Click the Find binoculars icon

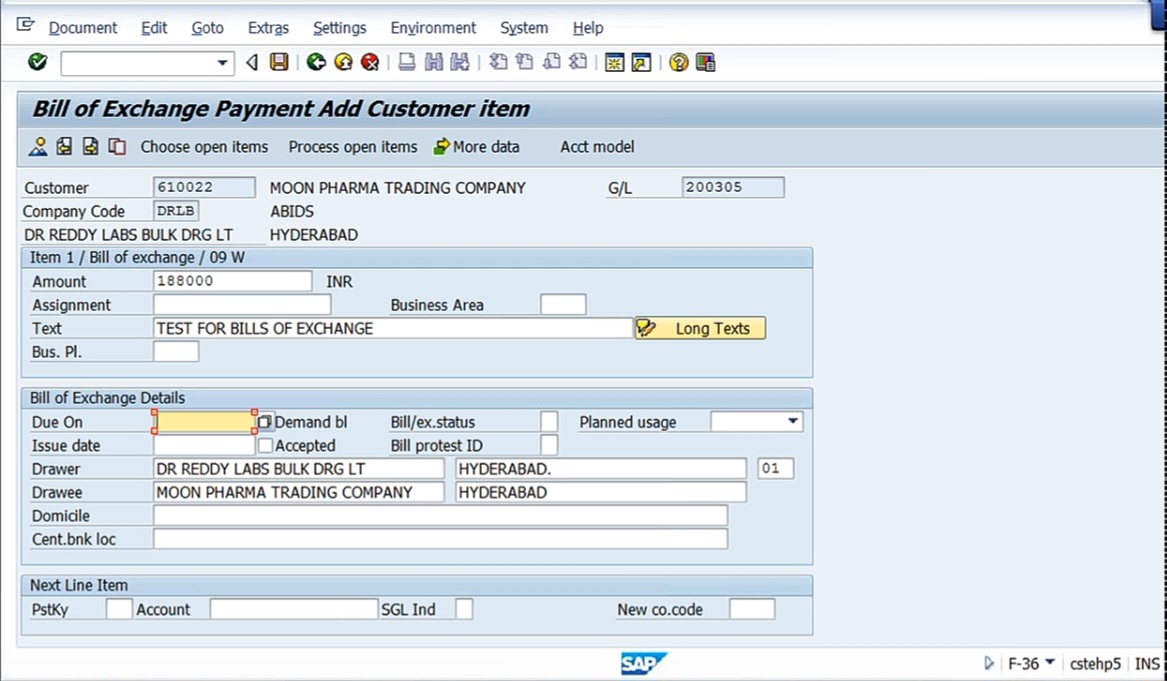433,63
